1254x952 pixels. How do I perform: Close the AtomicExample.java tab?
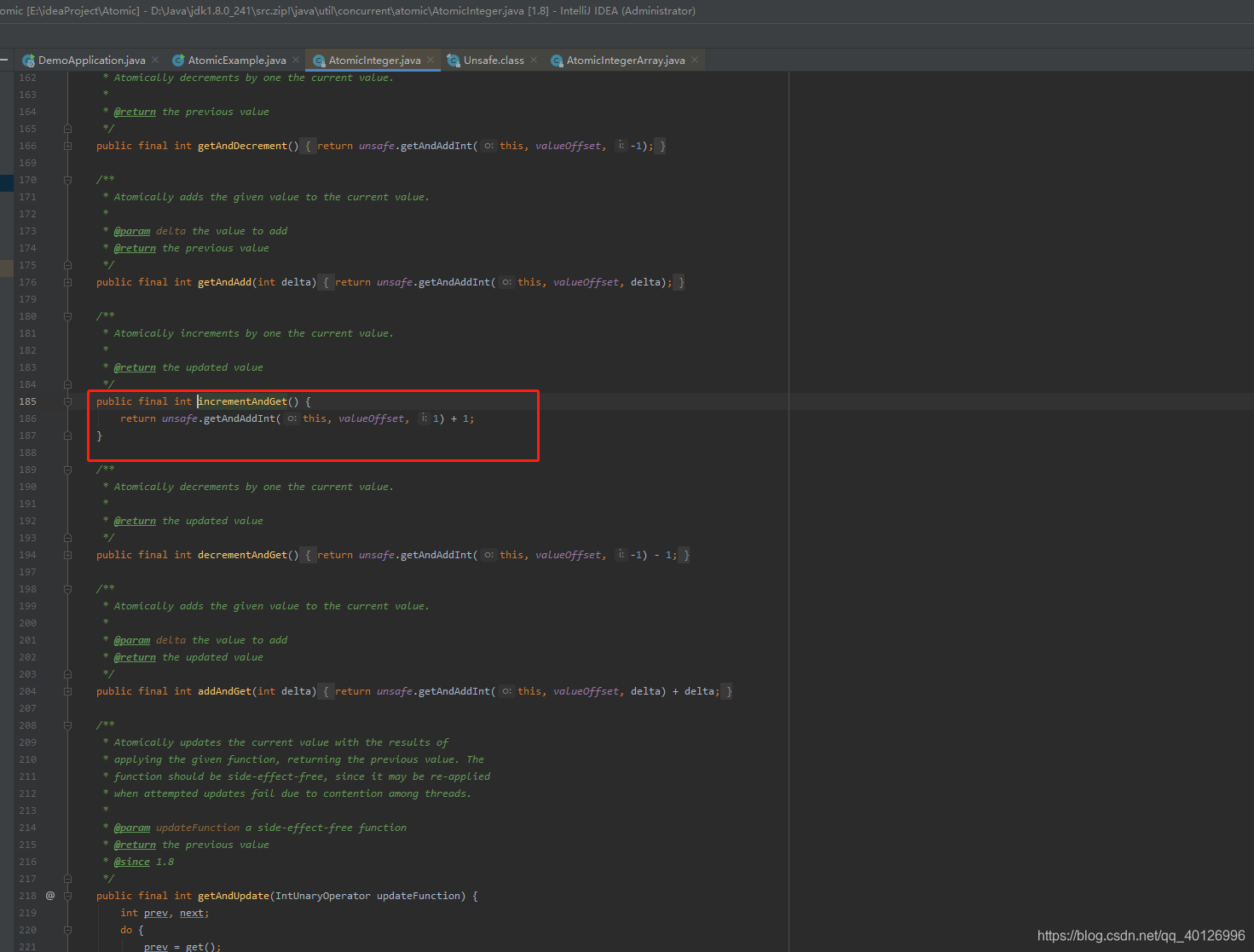[296, 60]
